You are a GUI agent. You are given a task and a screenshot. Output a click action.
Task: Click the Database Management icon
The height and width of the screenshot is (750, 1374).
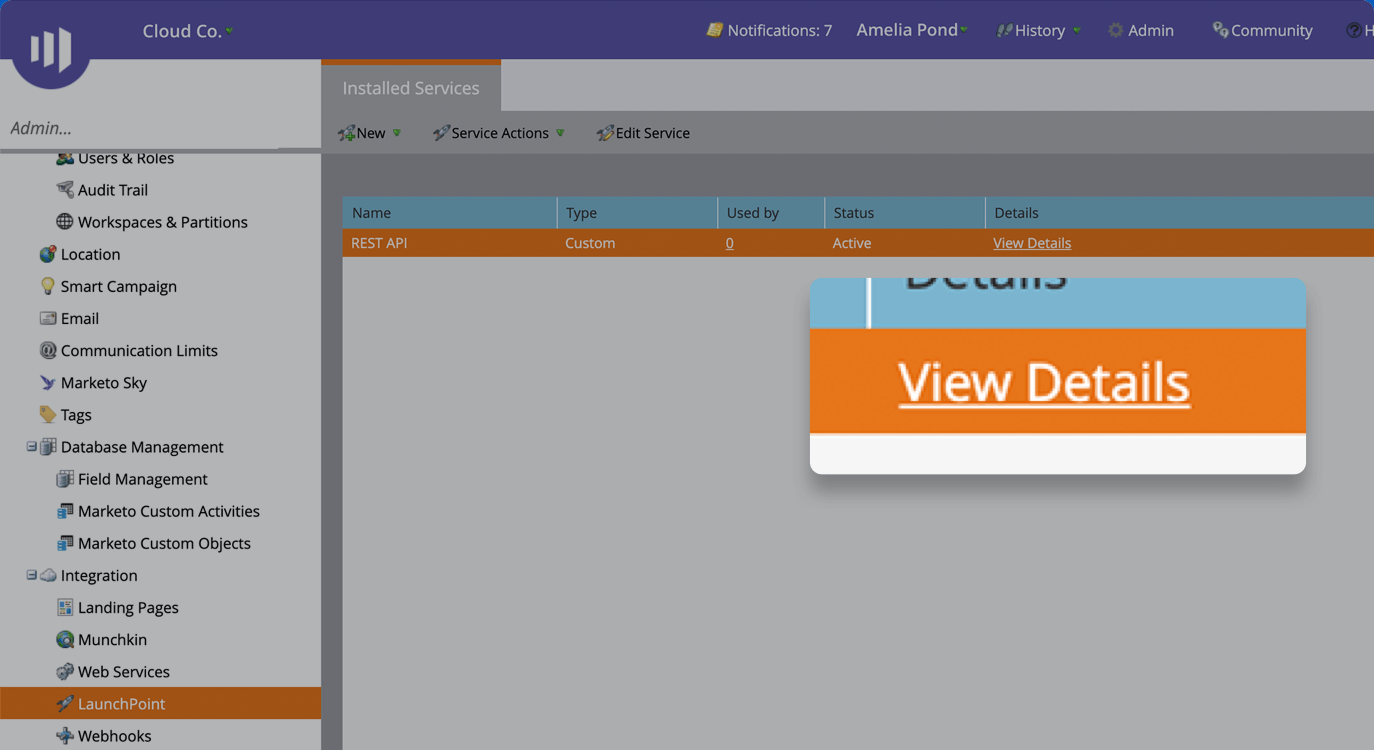pyautogui.click(x=47, y=447)
